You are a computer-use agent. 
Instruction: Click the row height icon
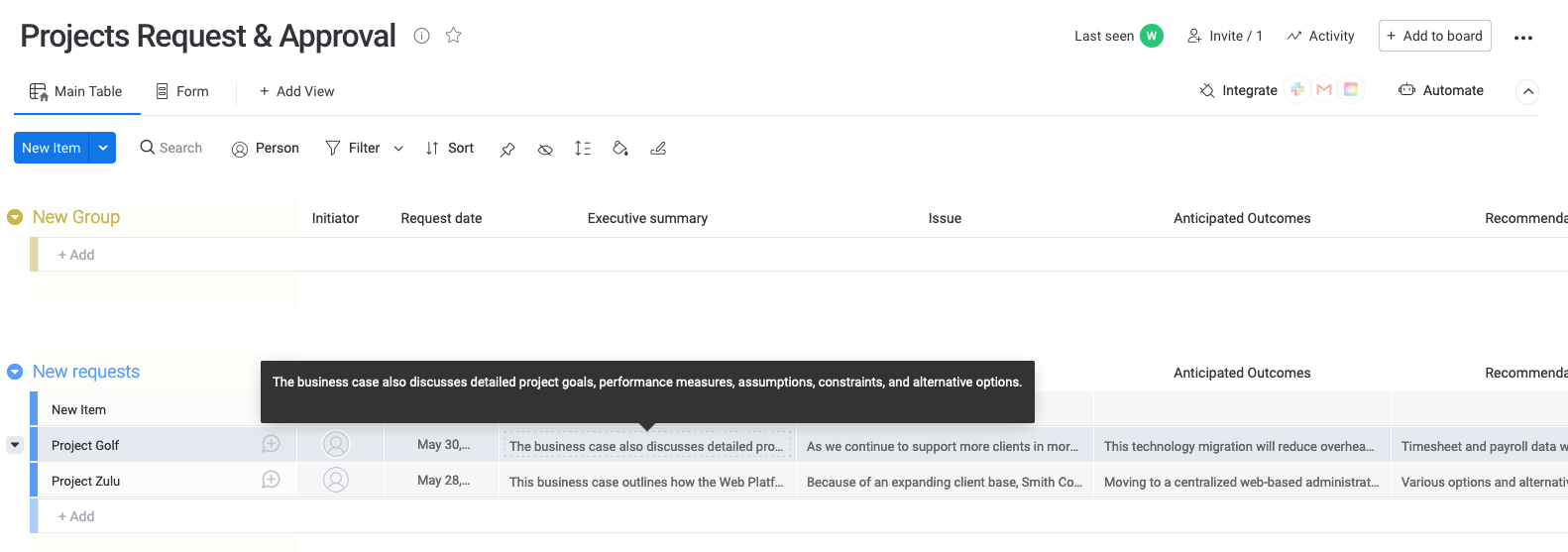583,149
